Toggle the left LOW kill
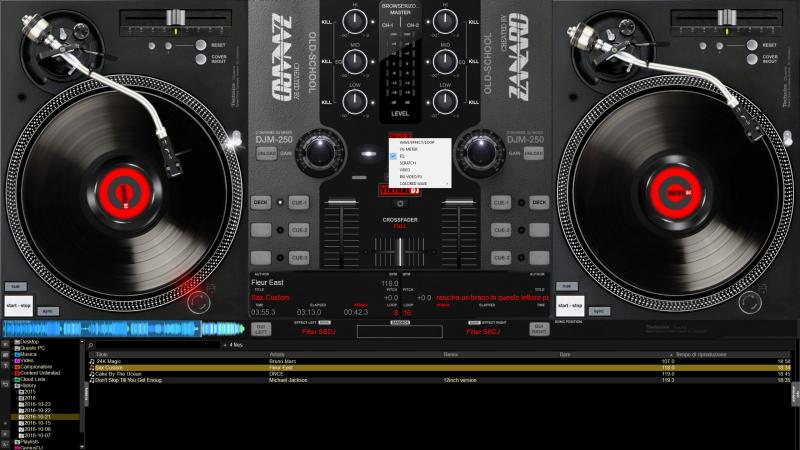Viewport: 800px width, 450px height. point(327,102)
